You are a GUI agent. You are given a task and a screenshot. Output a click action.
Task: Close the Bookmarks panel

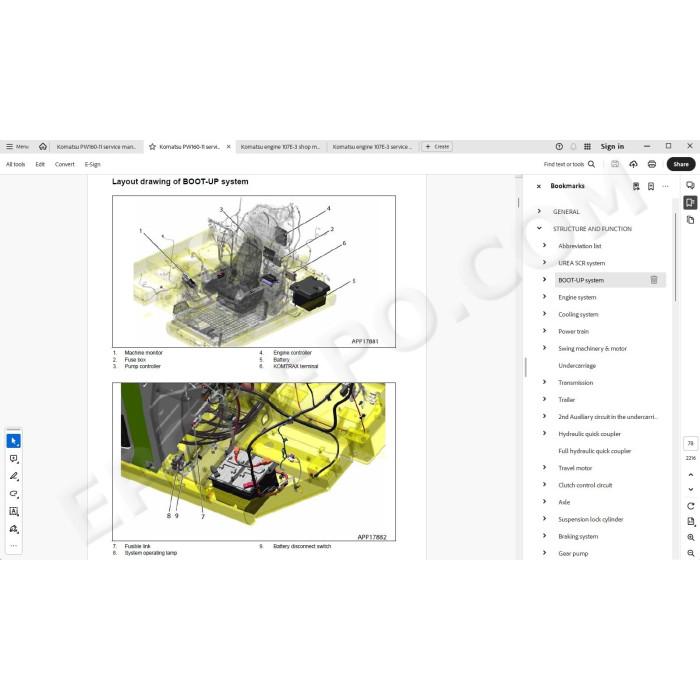(x=539, y=186)
